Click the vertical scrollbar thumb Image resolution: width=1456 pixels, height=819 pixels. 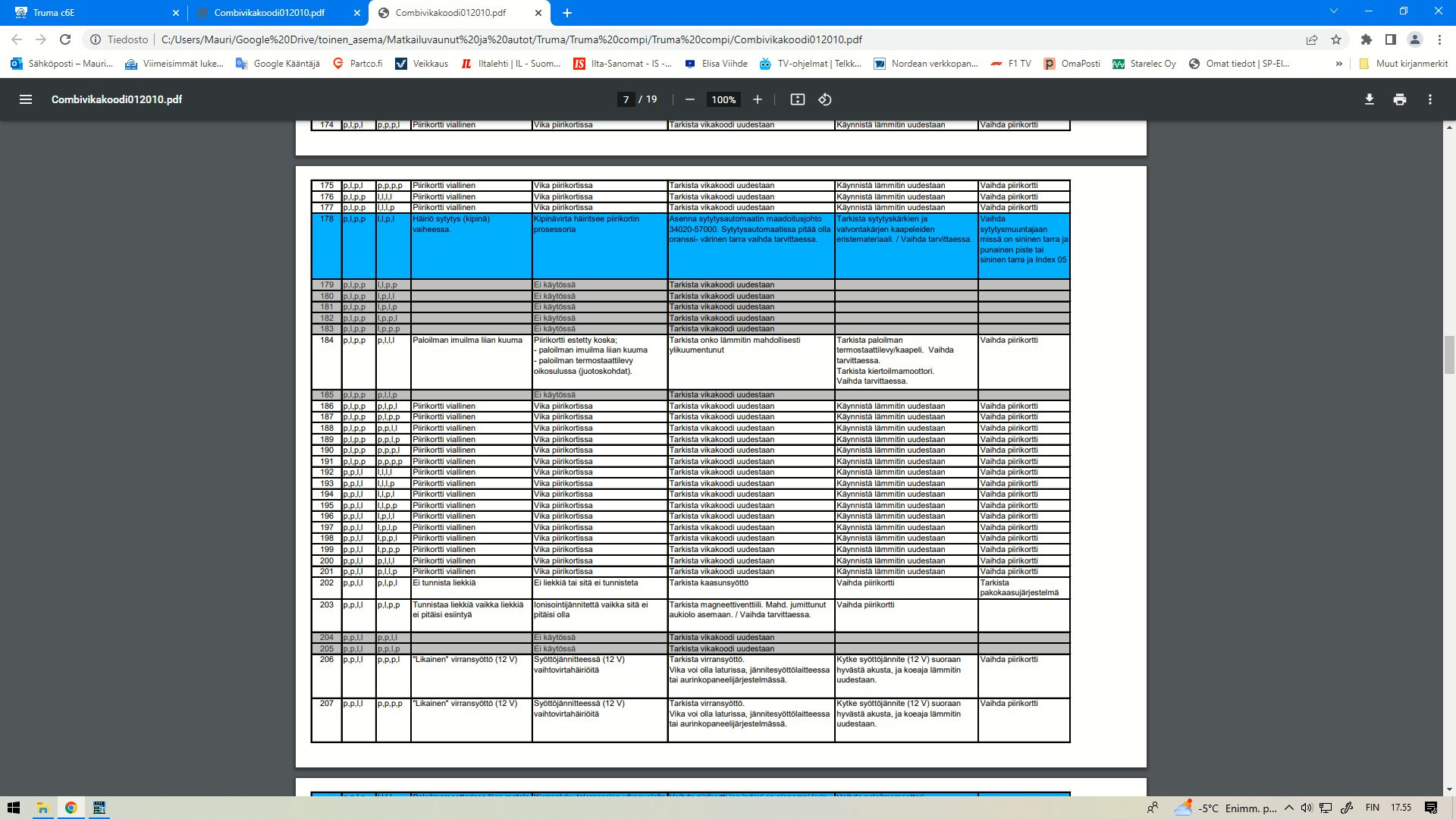click(1449, 354)
